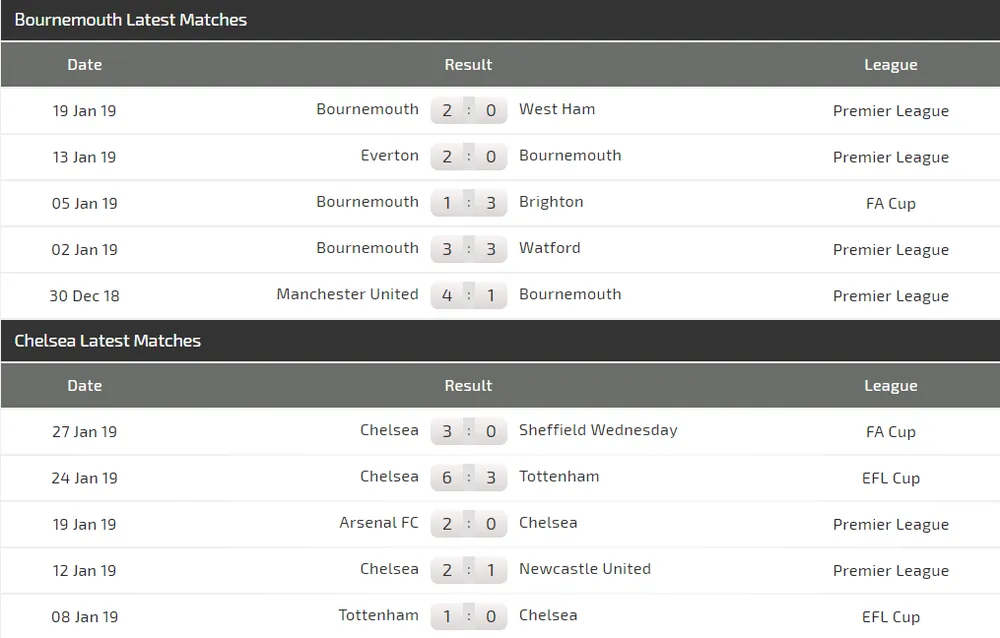Select the League column header in Chelsea table
Image resolution: width=1000 pixels, height=638 pixels.
pos(891,385)
